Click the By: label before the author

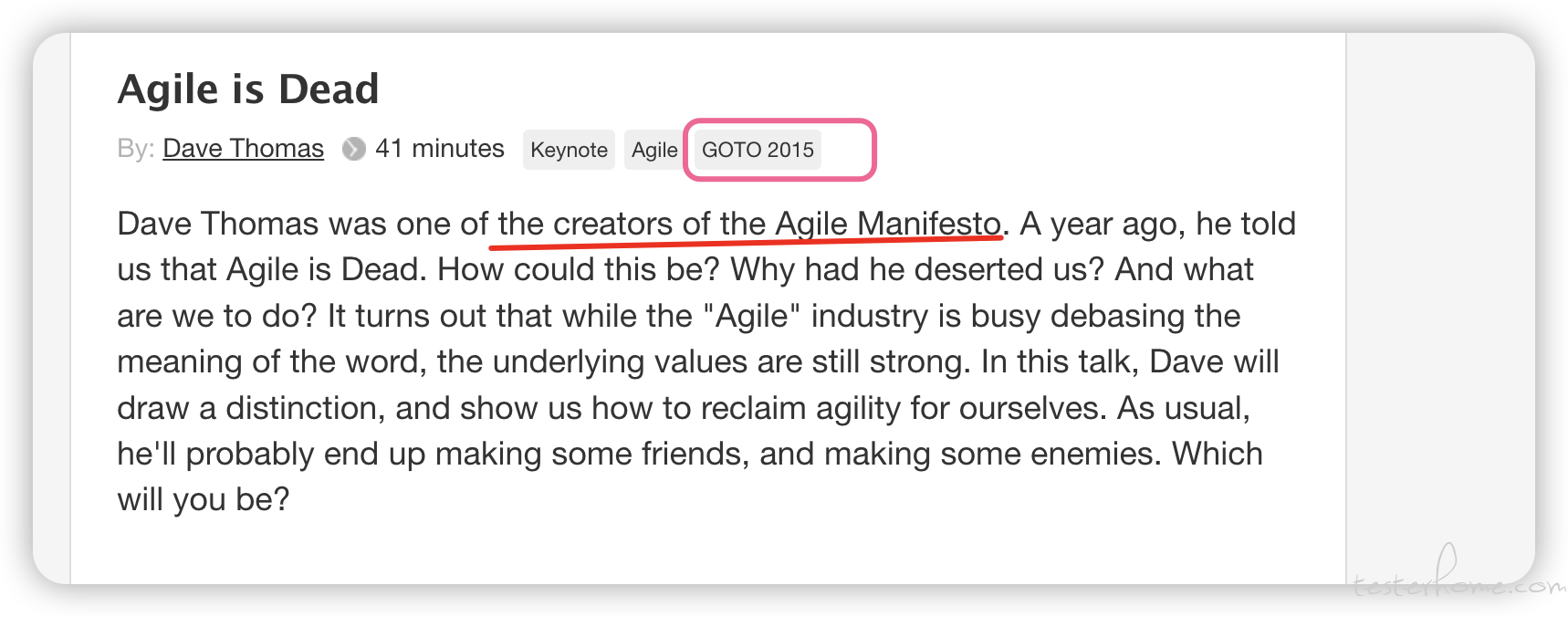point(135,149)
